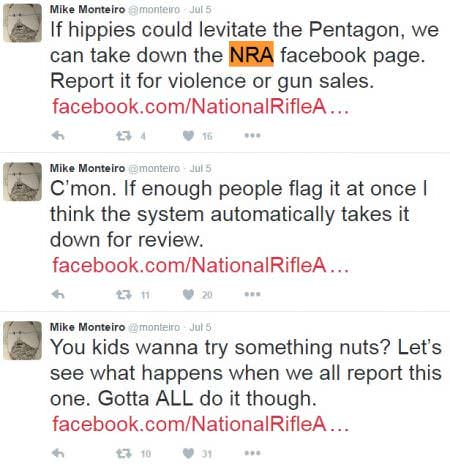The width and height of the screenshot is (450, 467).
Task: Click the highlighted NRA search term
Action: click(x=251, y=54)
